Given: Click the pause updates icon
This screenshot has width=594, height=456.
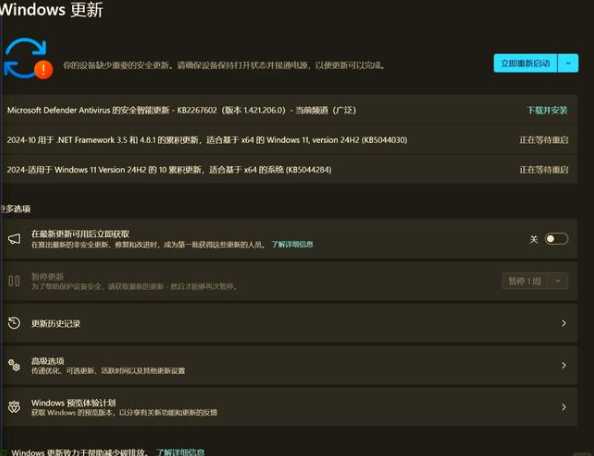Looking at the screenshot, I should 14,281.
